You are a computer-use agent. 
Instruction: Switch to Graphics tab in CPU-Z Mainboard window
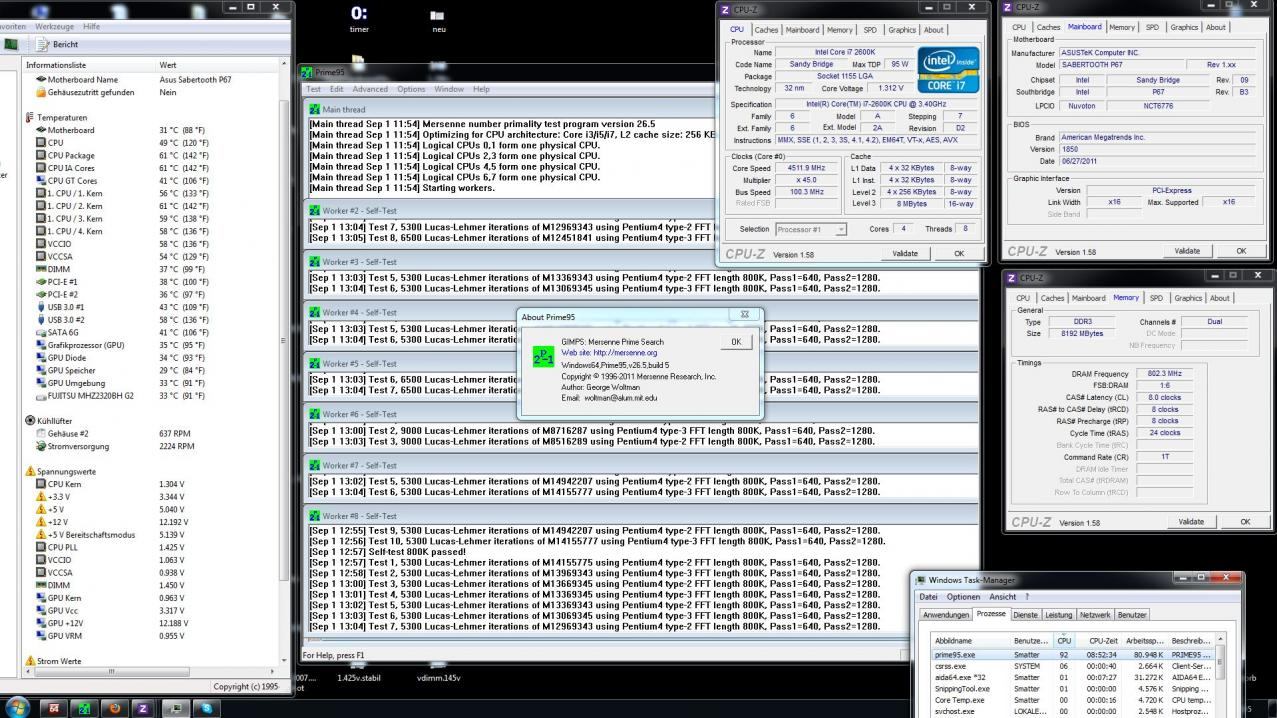pyautogui.click(x=1184, y=28)
